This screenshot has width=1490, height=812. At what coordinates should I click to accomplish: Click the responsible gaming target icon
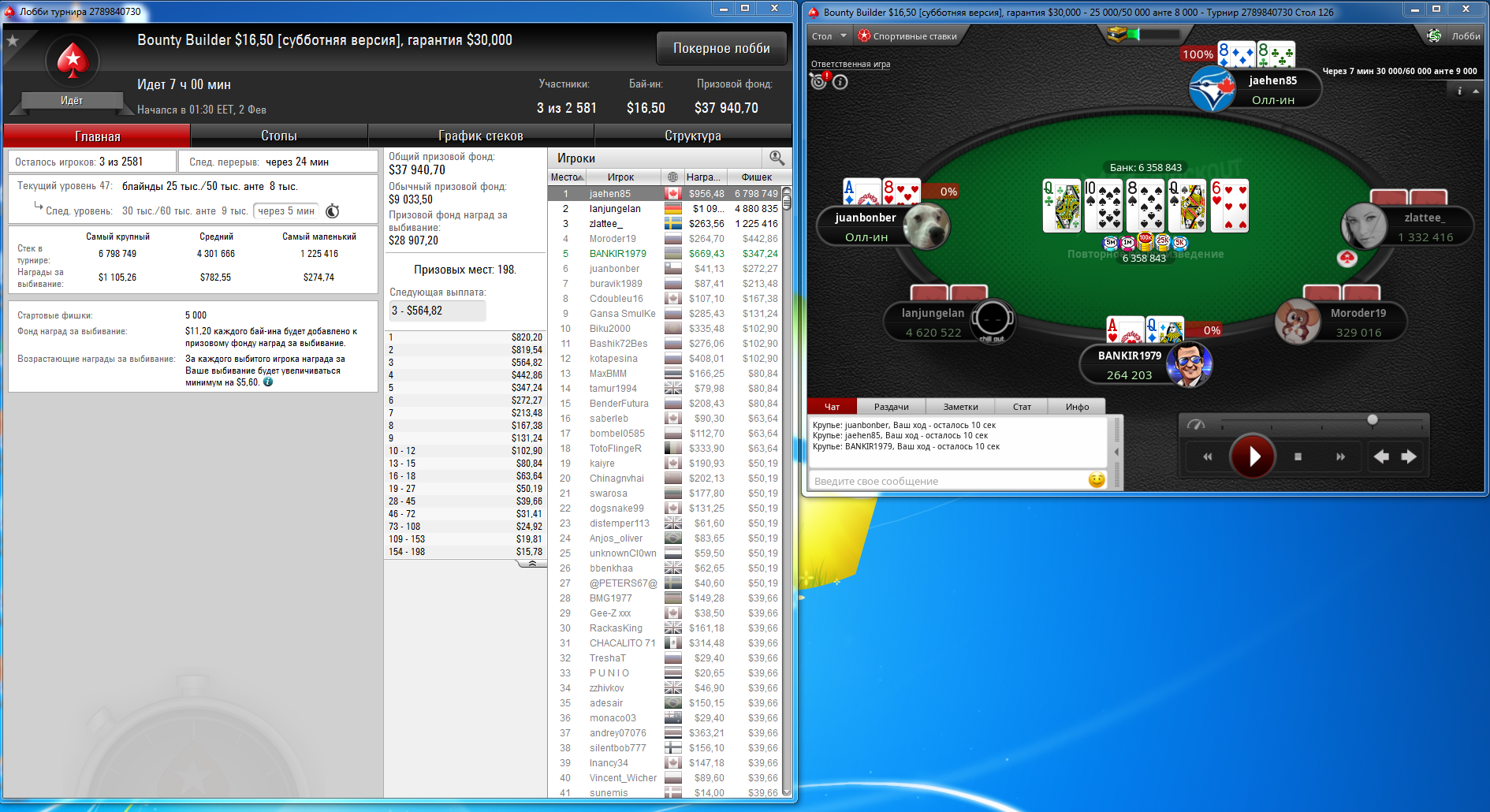(x=819, y=81)
